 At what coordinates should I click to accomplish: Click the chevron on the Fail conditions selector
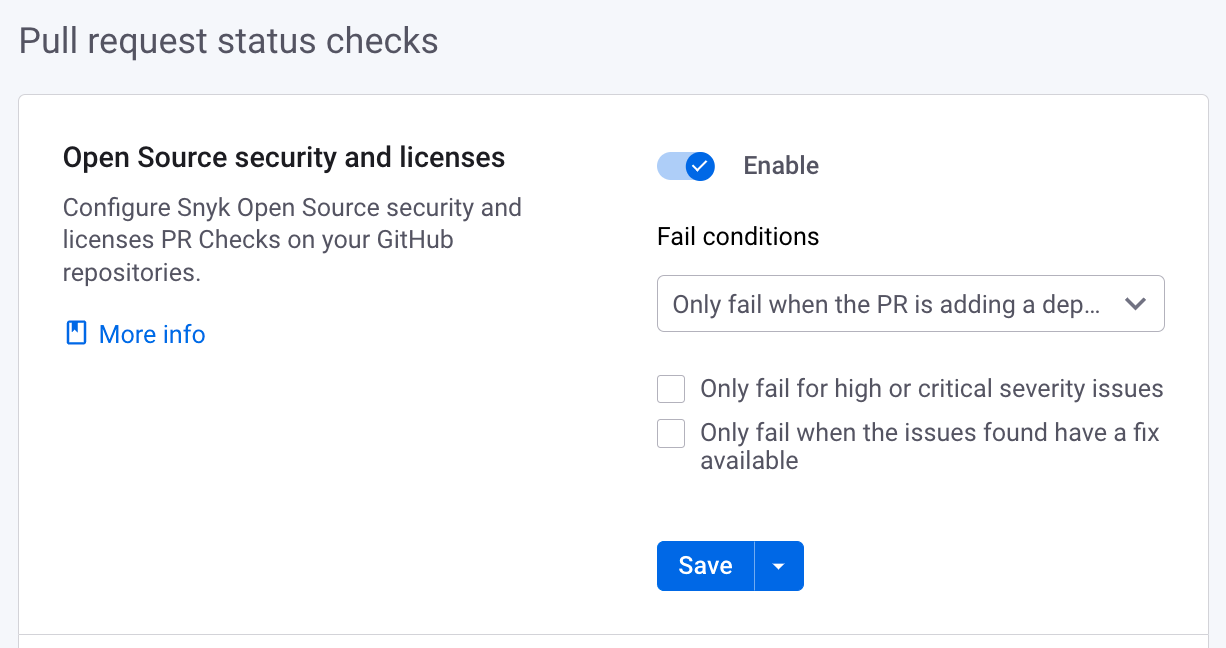(x=1136, y=303)
